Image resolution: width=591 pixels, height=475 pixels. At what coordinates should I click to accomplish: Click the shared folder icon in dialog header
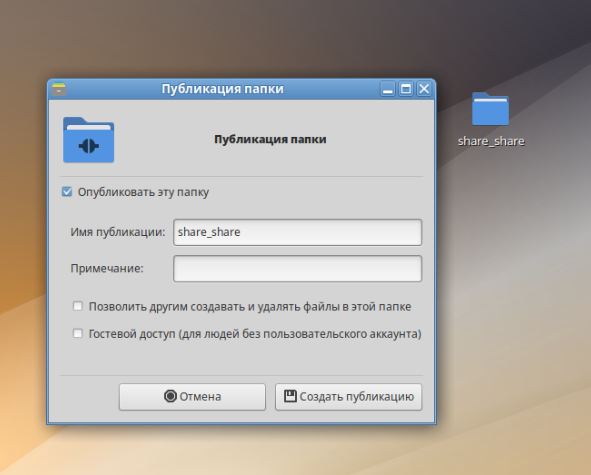[x=89, y=140]
